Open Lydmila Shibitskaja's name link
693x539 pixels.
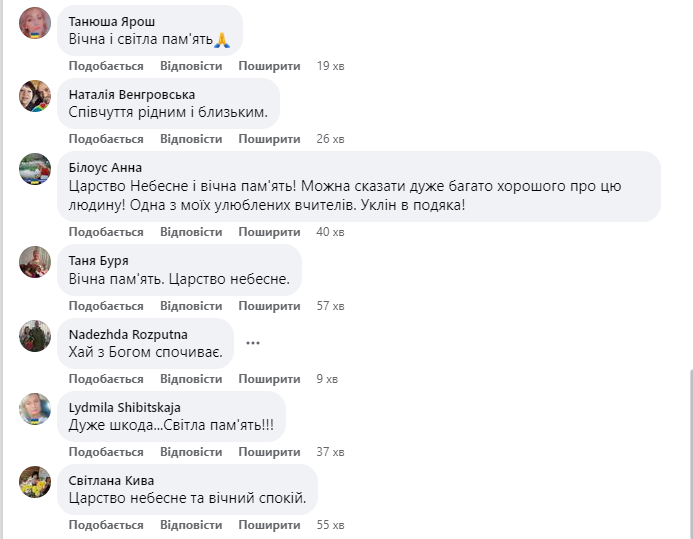coord(120,407)
